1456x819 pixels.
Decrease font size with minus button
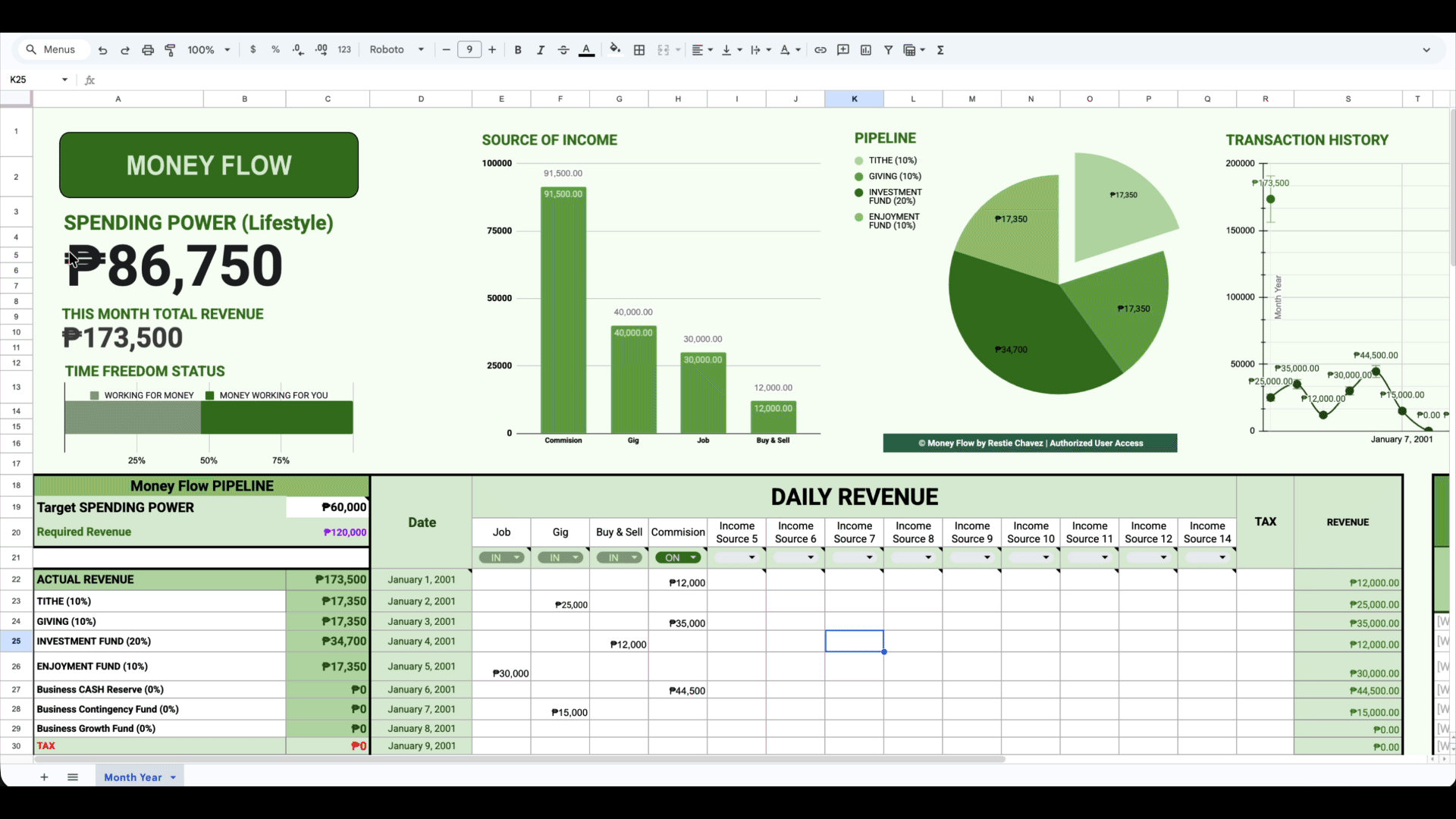447,50
